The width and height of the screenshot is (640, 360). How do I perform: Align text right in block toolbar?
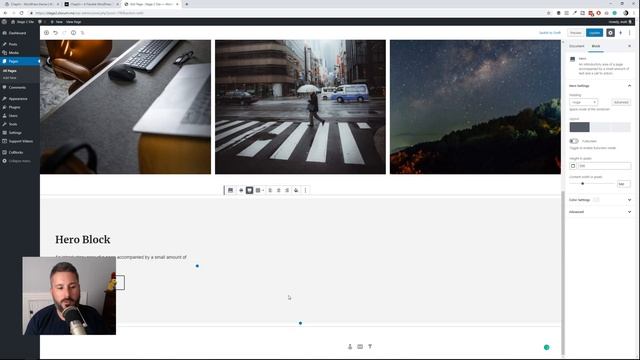click(287, 190)
